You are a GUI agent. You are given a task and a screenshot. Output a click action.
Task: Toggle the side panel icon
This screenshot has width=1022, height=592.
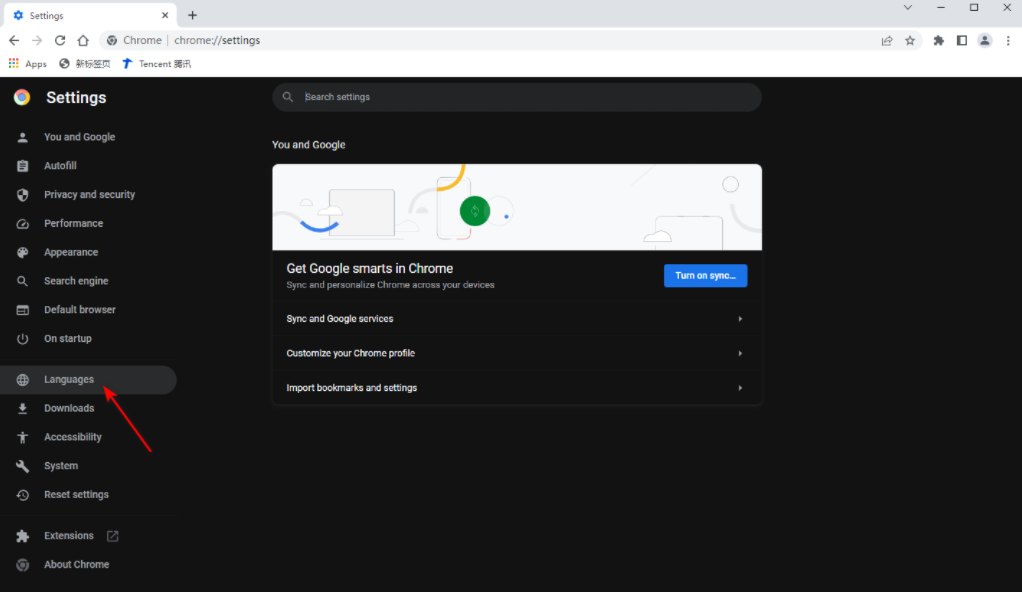[x=961, y=40]
